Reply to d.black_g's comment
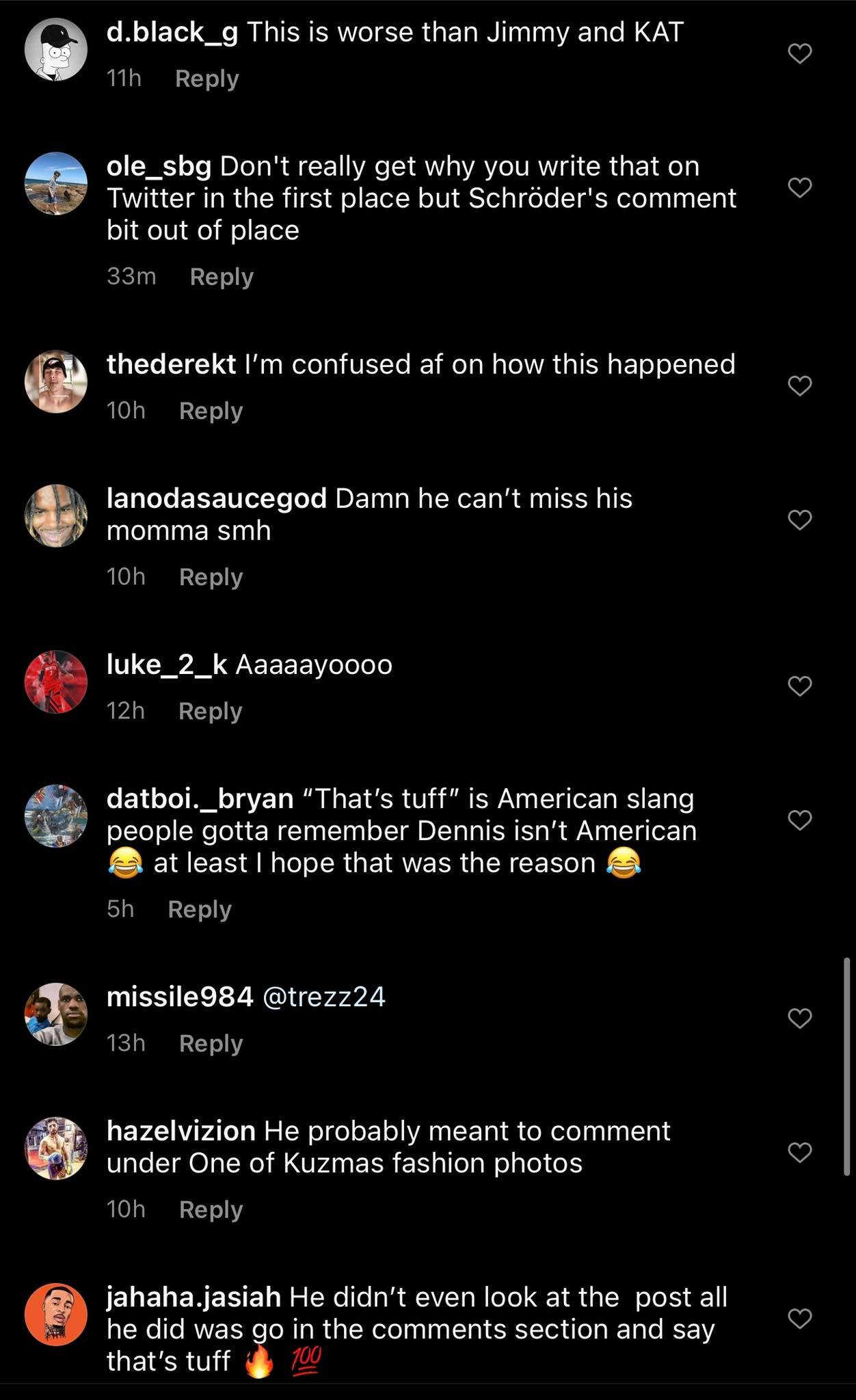This screenshot has width=856, height=1400. (x=206, y=78)
